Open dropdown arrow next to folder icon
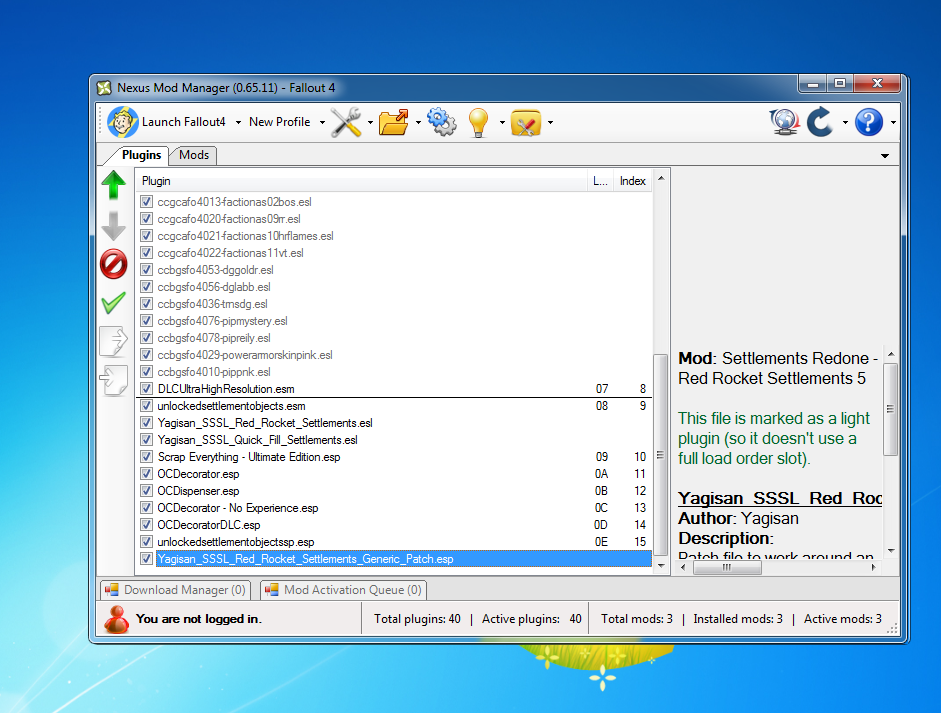The height and width of the screenshot is (713, 941). (418, 122)
